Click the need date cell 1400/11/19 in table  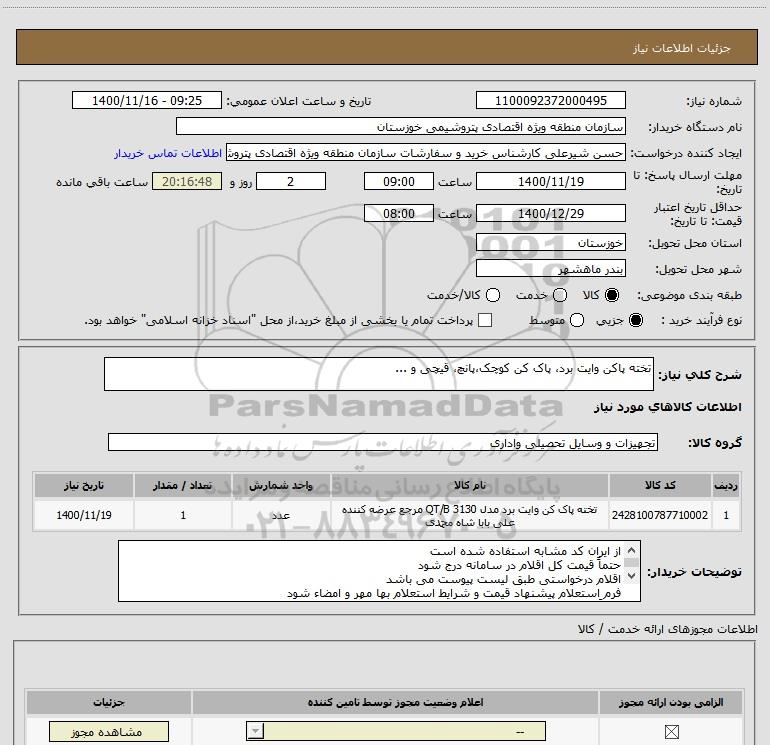pos(83,515)
